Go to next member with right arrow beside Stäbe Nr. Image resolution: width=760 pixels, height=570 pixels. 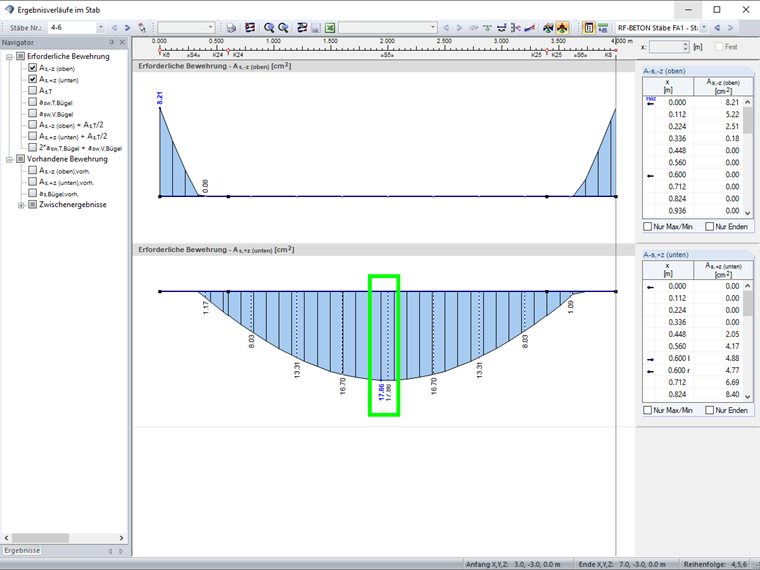127,28
